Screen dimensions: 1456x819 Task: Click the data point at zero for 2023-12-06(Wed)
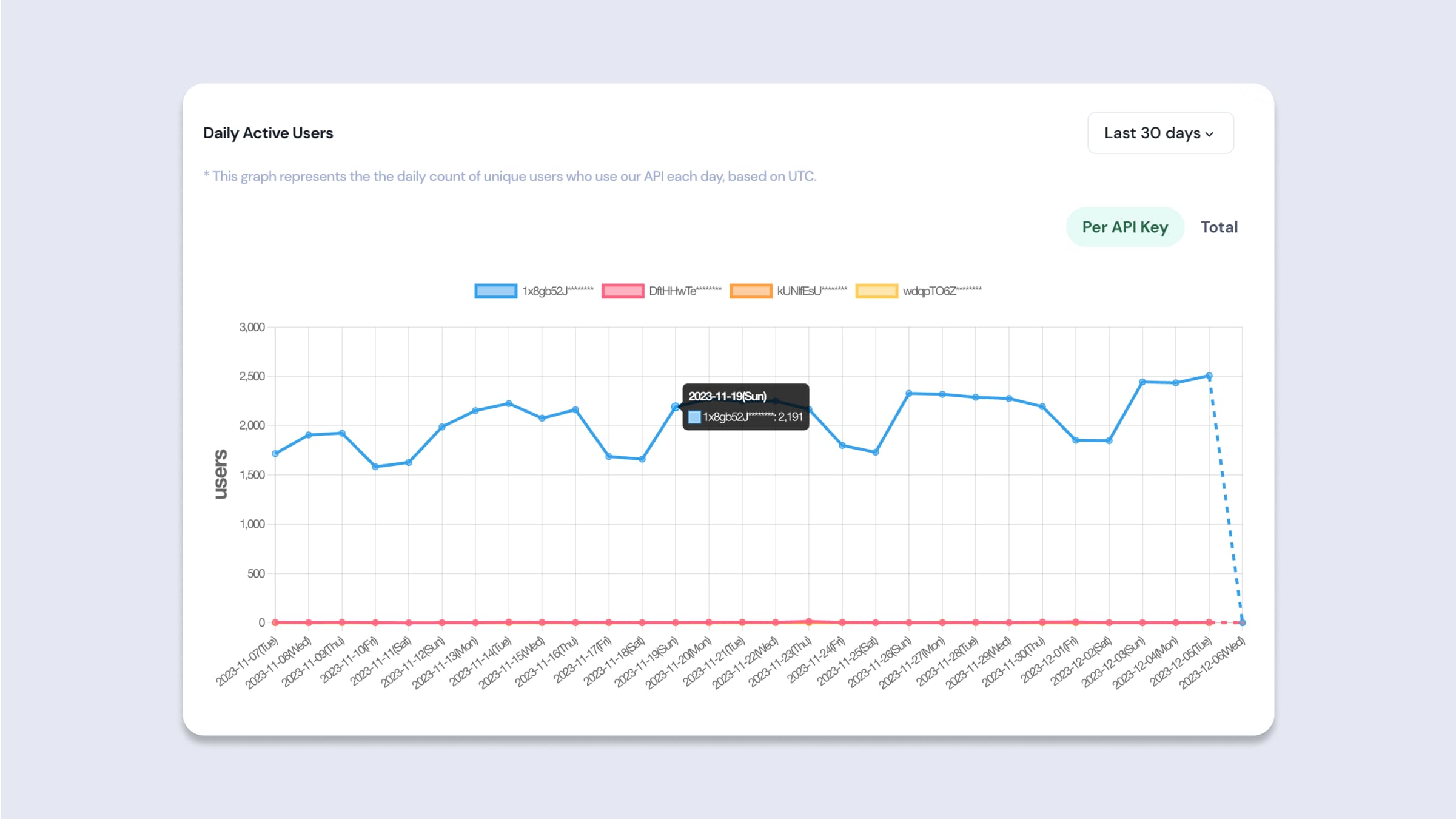[x=1243, y=622]
